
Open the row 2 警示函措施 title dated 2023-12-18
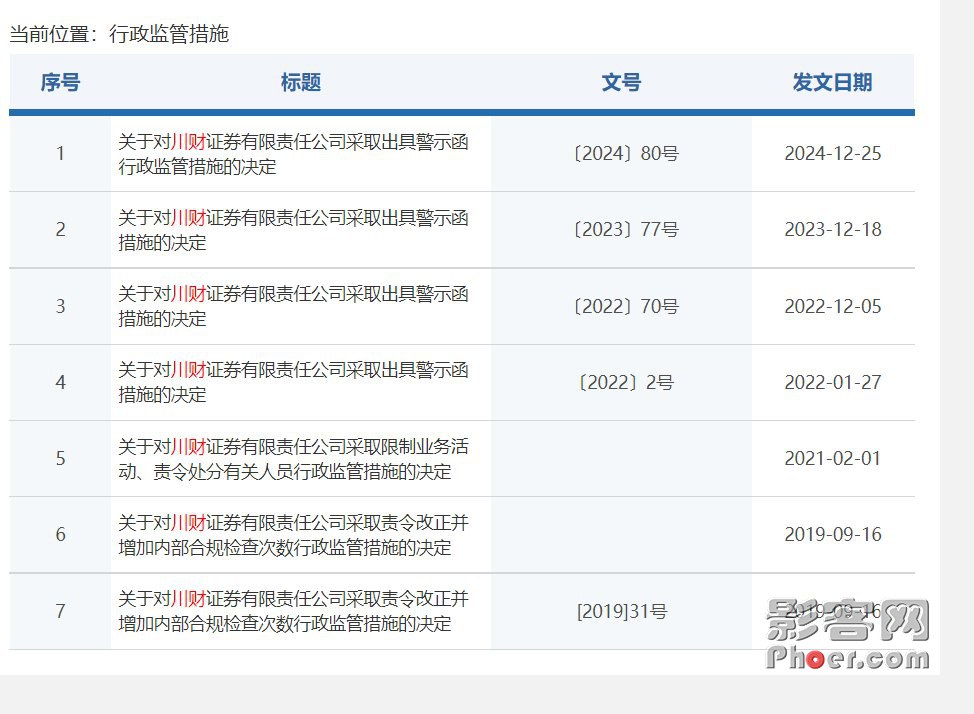click(293, 230)
